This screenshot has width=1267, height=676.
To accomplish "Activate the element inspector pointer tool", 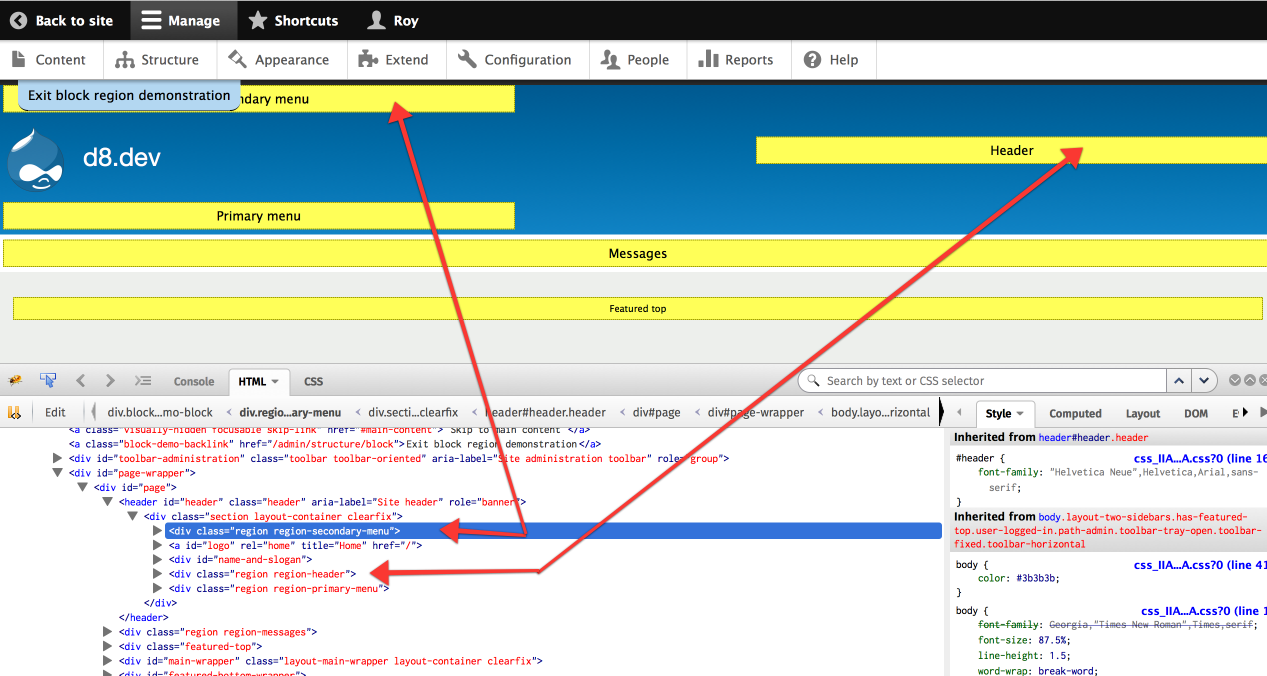I will pos(47,381).
